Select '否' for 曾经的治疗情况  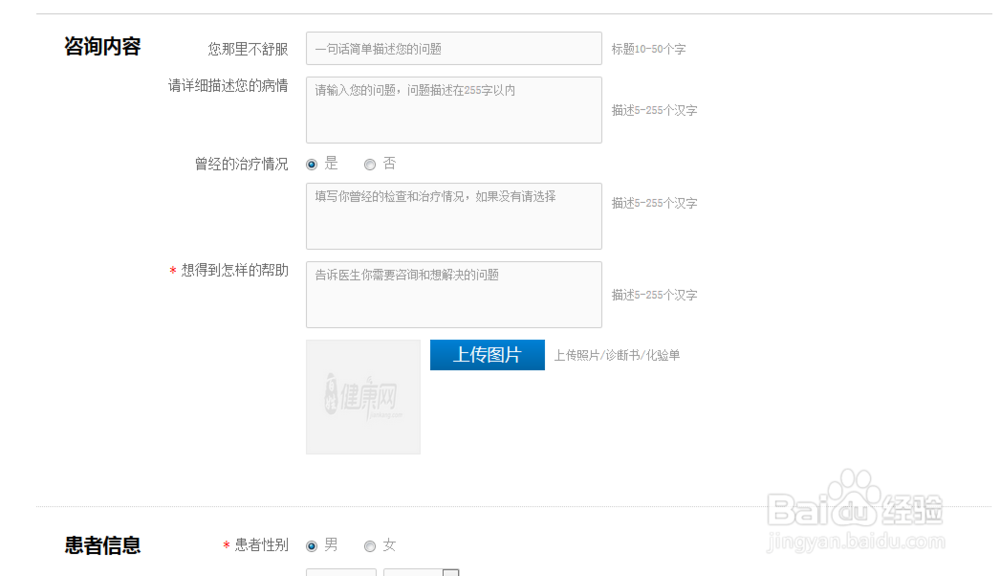370,165
